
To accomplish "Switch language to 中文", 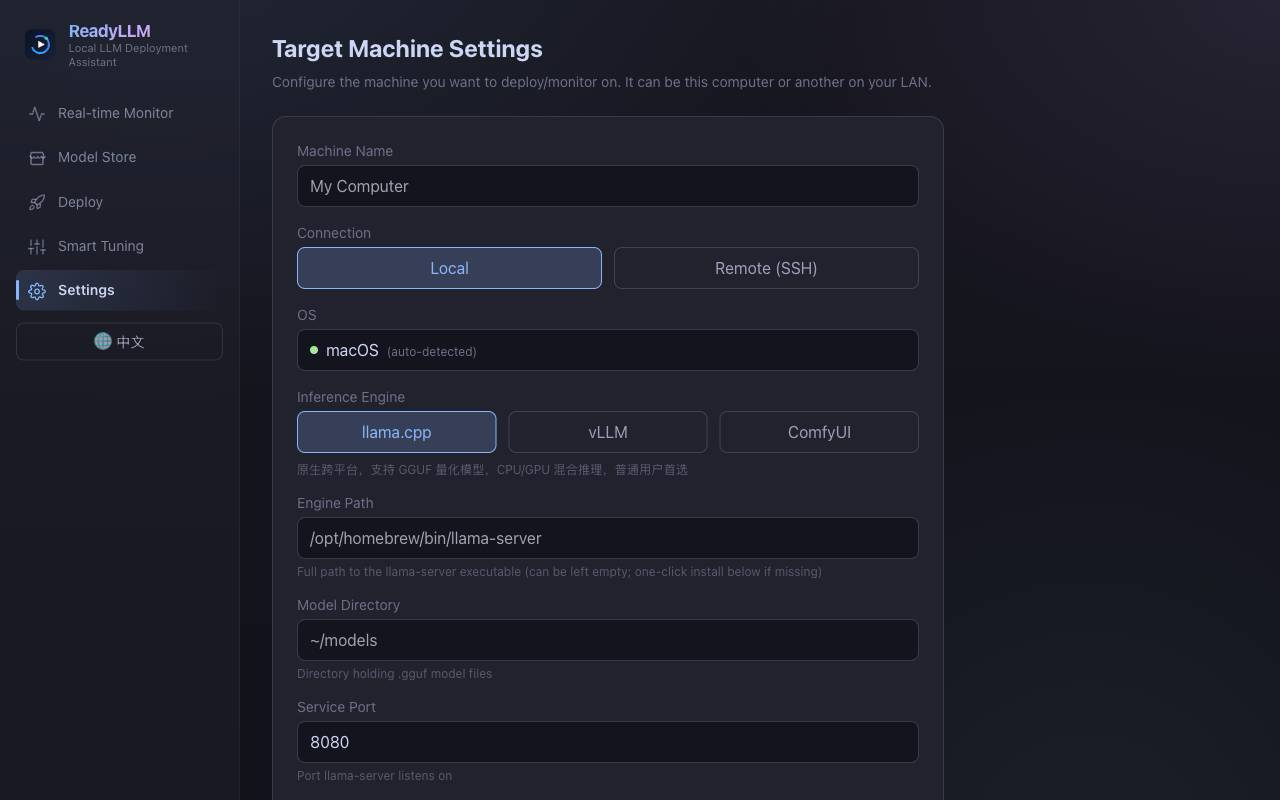I will (119, 341).
